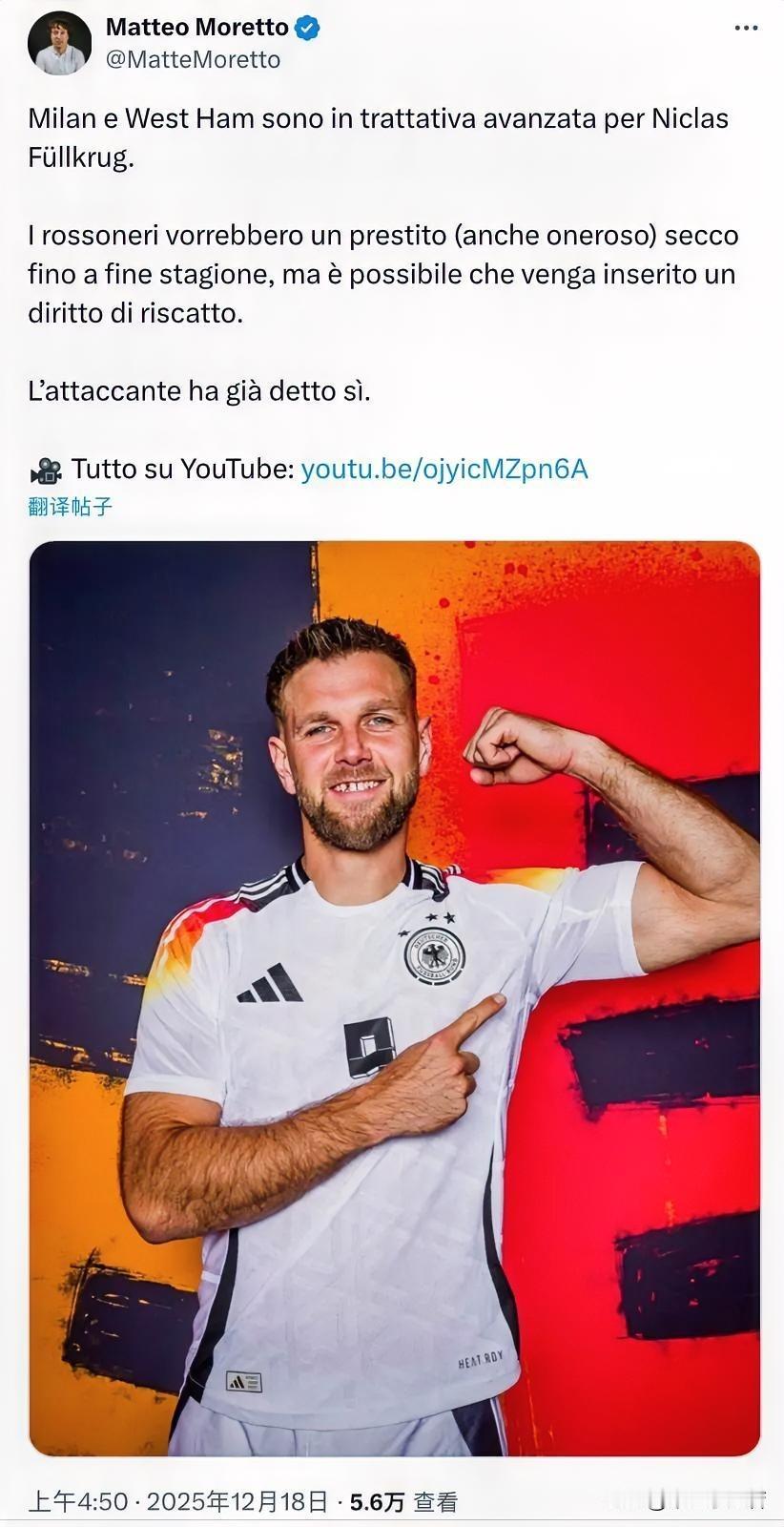The width and height of the screenshot is (784, 1527).
Task: Open the three-dot more options menu
Action: [x=746, y=29]
